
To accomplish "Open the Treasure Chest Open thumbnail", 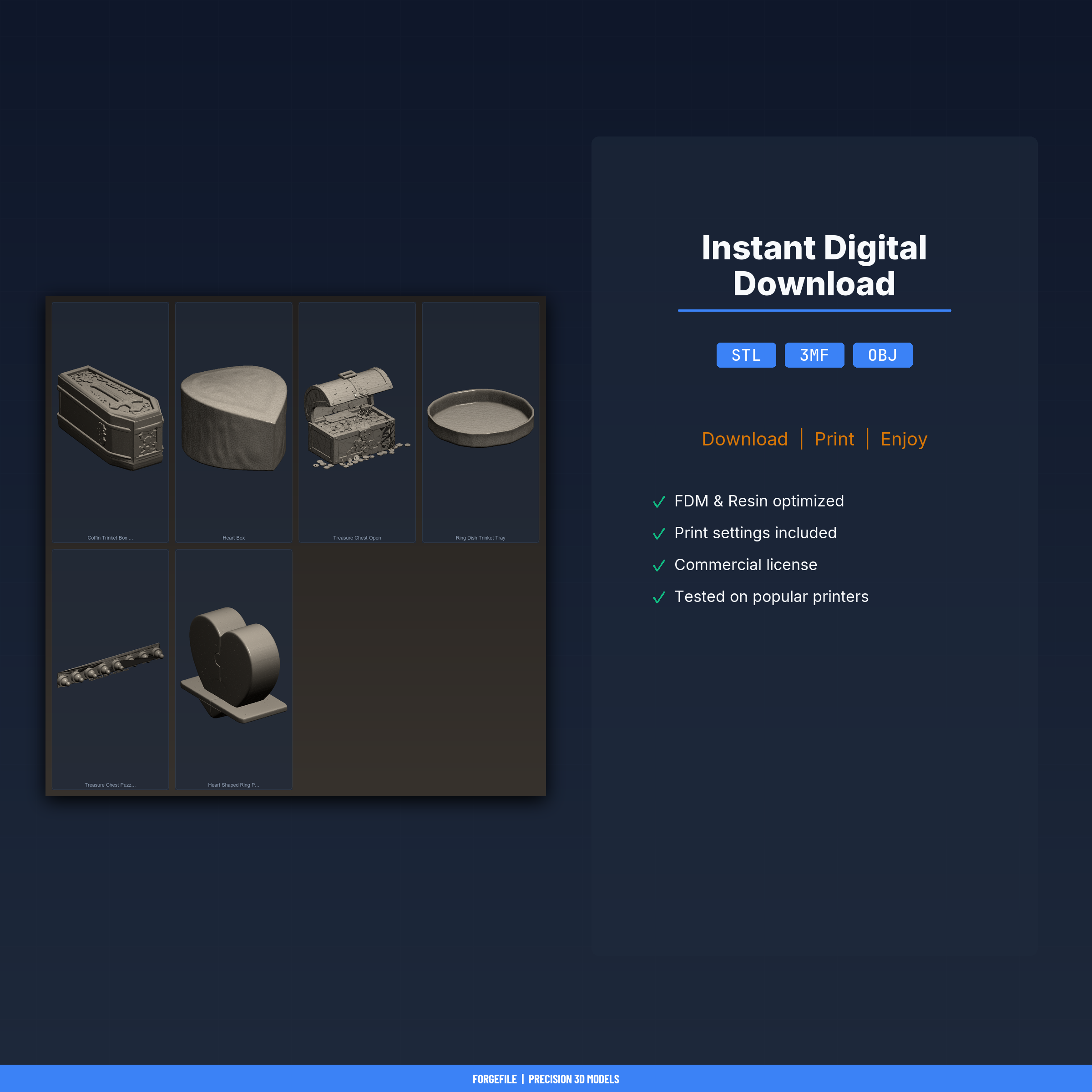I will [357, 417].
